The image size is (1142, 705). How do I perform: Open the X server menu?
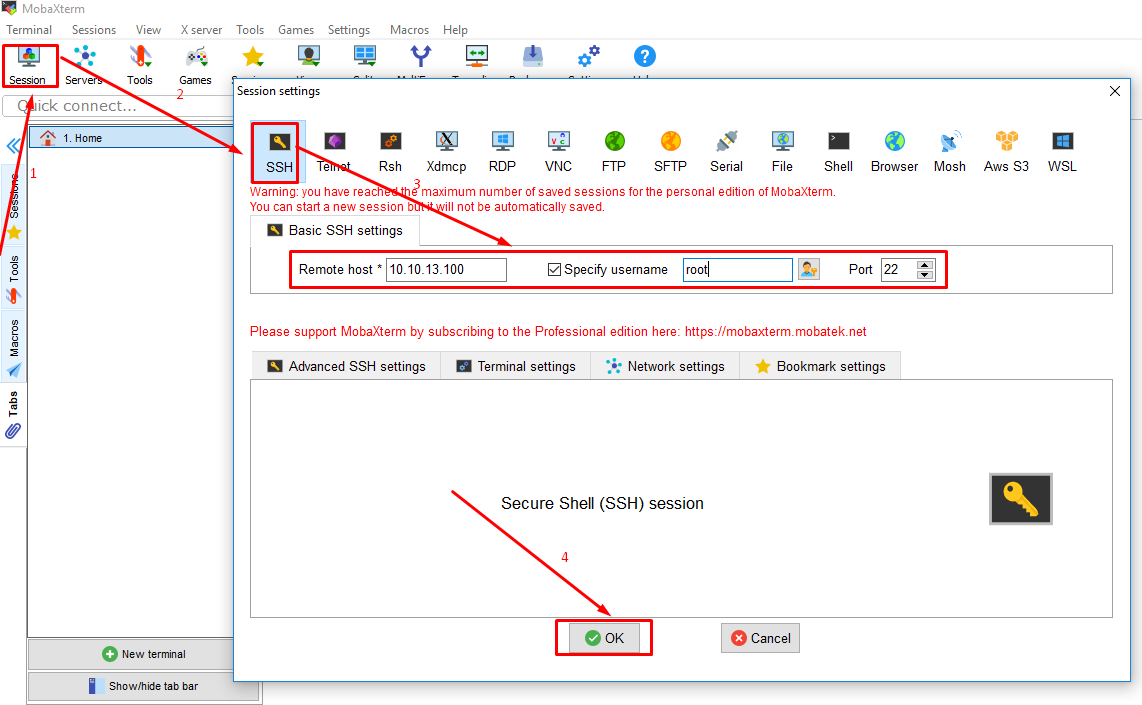point(201,30)
